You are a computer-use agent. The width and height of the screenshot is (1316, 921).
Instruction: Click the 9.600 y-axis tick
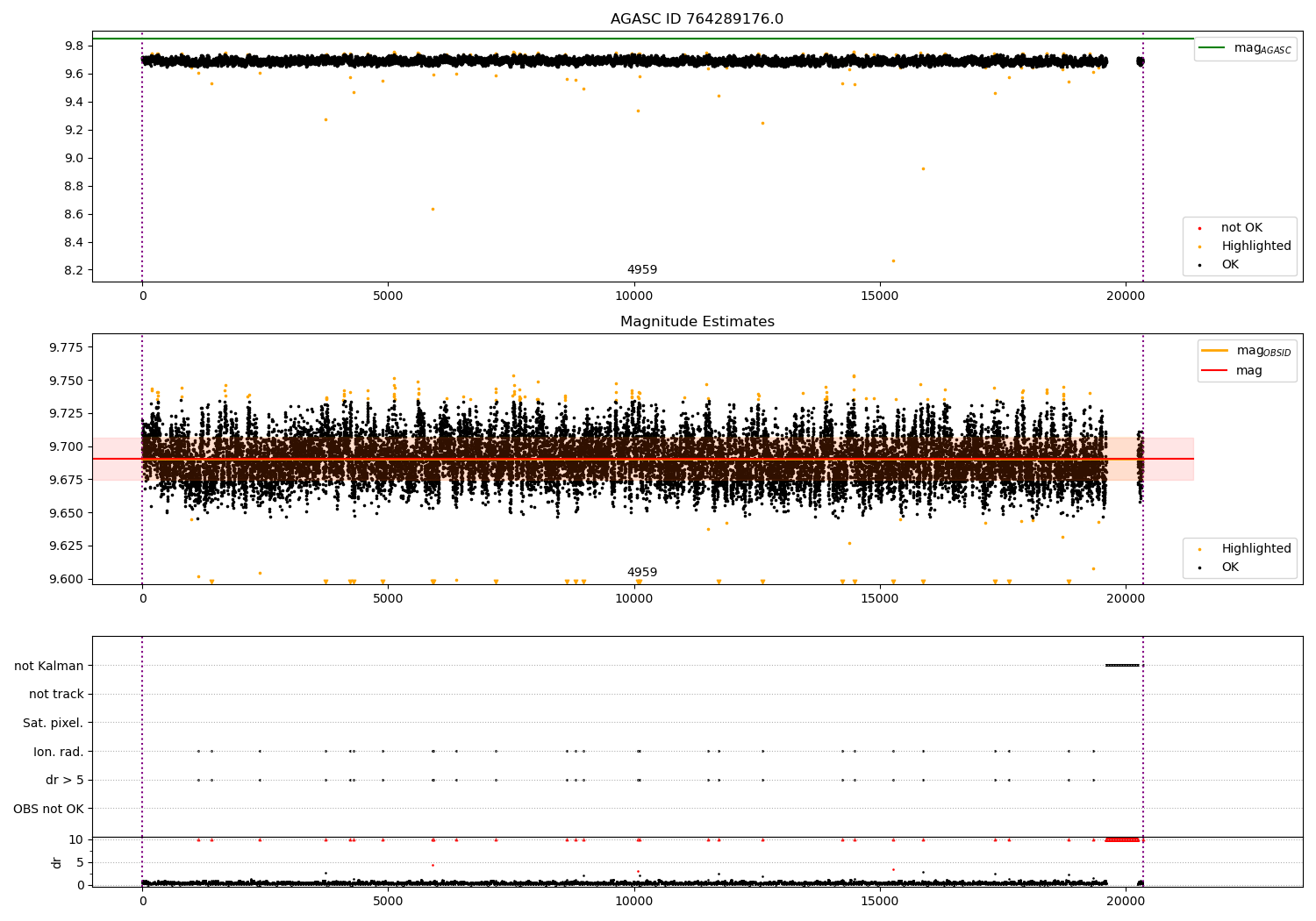click(x=67, y=579)
